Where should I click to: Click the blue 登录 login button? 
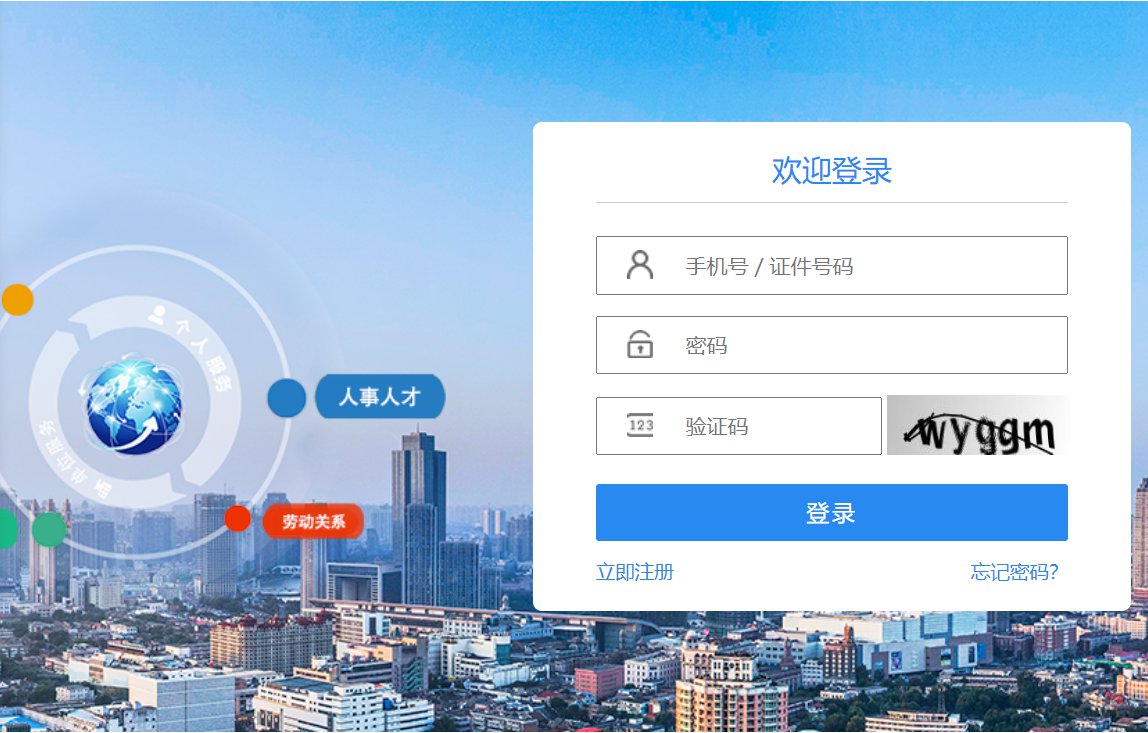(832, 513)
